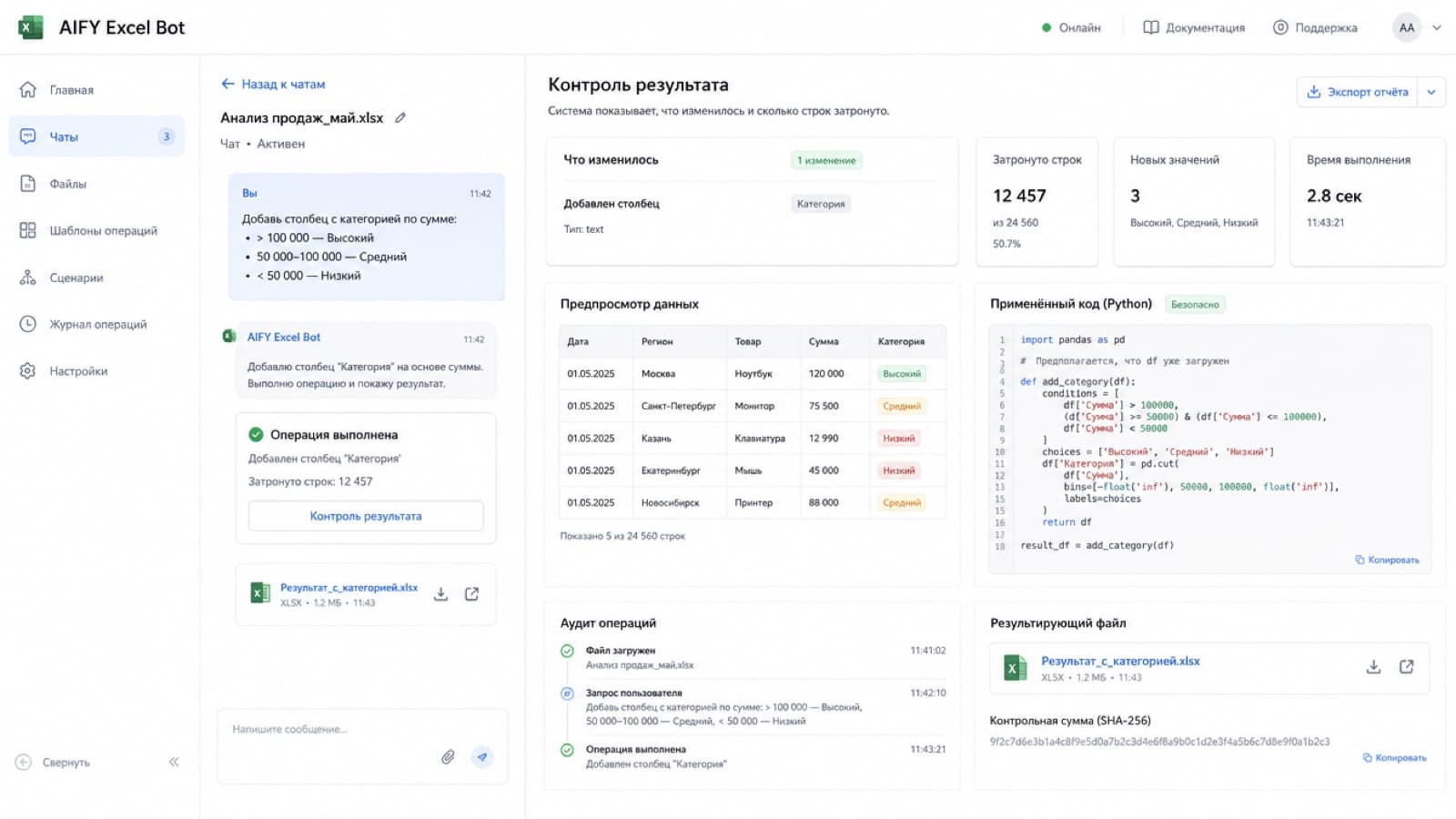1456x819 pixels.
Task: Click the Высокий category tag for Москва
Action: coord(902,374)
